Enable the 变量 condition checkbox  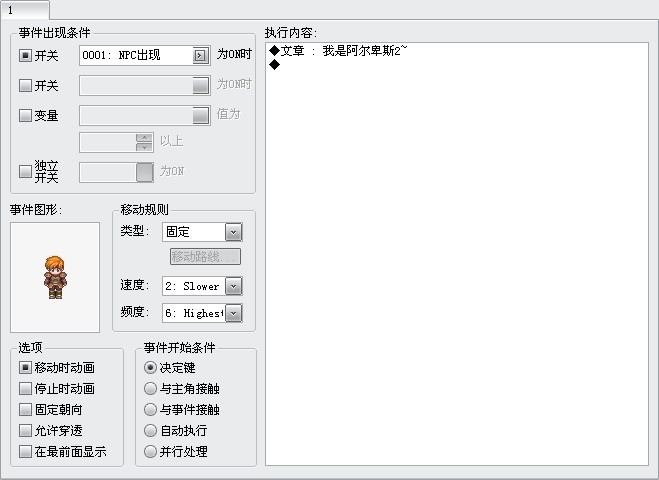(x=25, y=115)
